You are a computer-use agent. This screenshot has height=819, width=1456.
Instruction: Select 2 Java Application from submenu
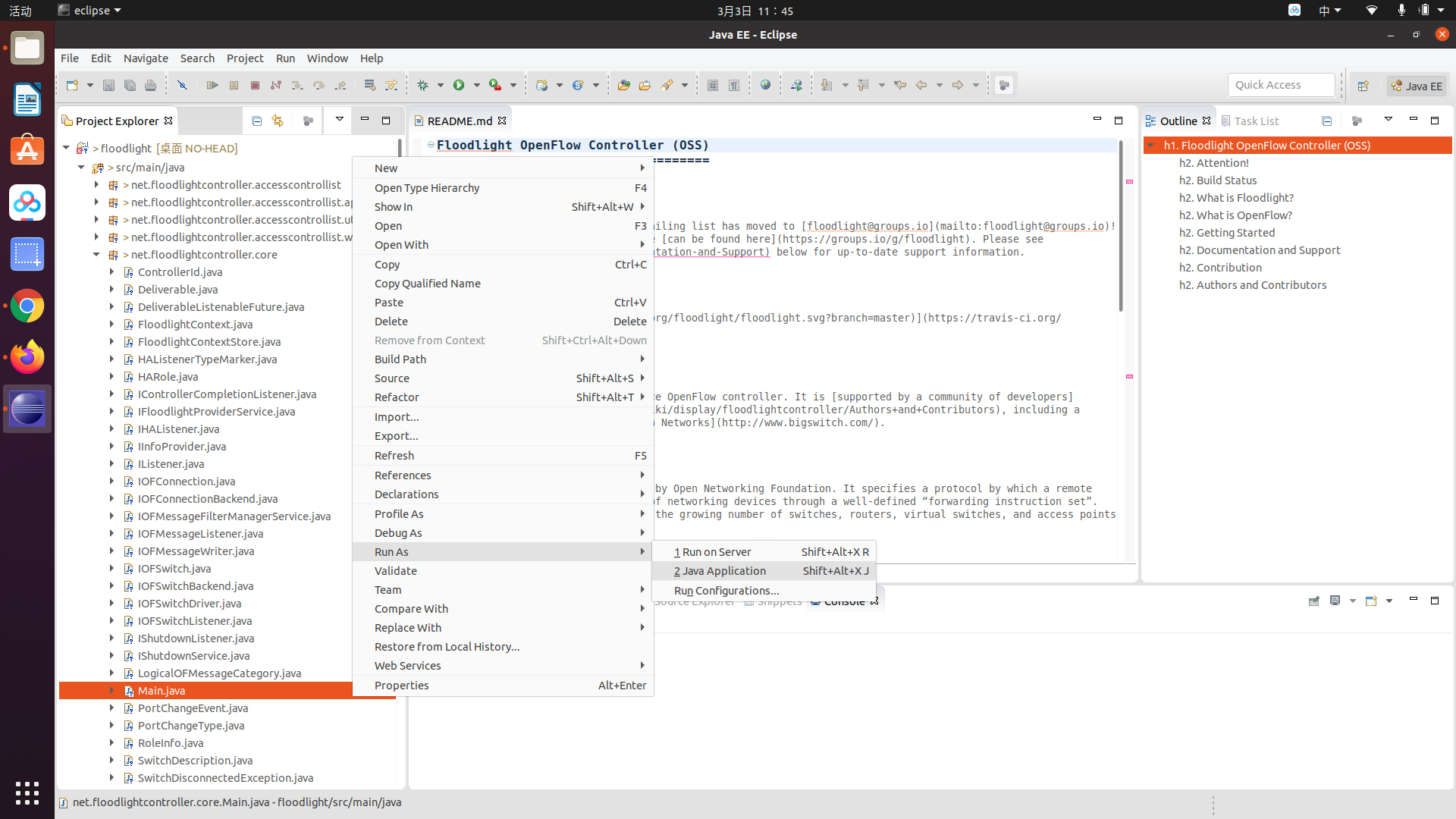(720, 571)
